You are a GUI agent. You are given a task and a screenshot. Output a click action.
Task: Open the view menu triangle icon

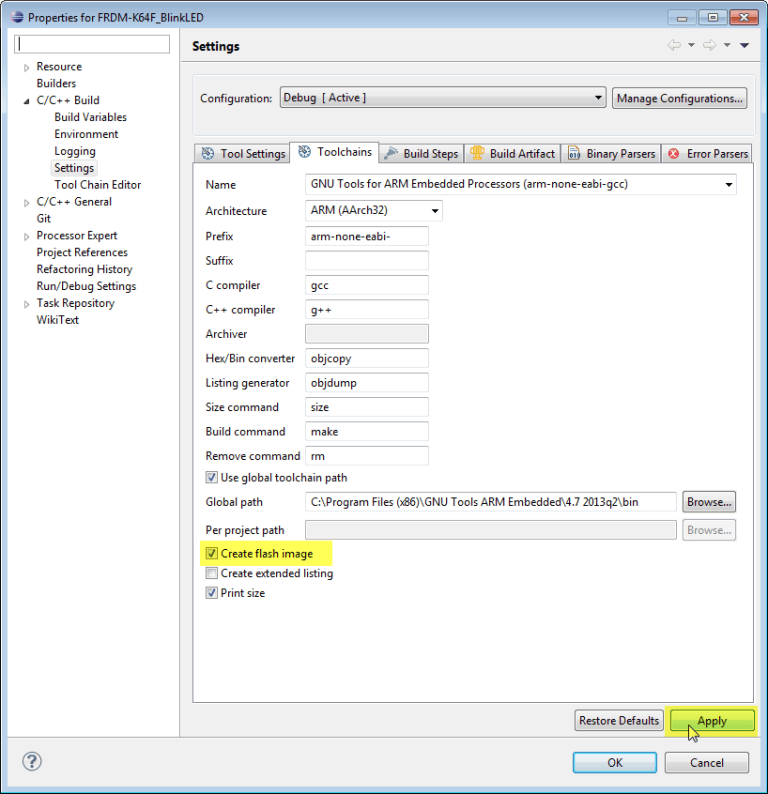(x=744, y=46)
